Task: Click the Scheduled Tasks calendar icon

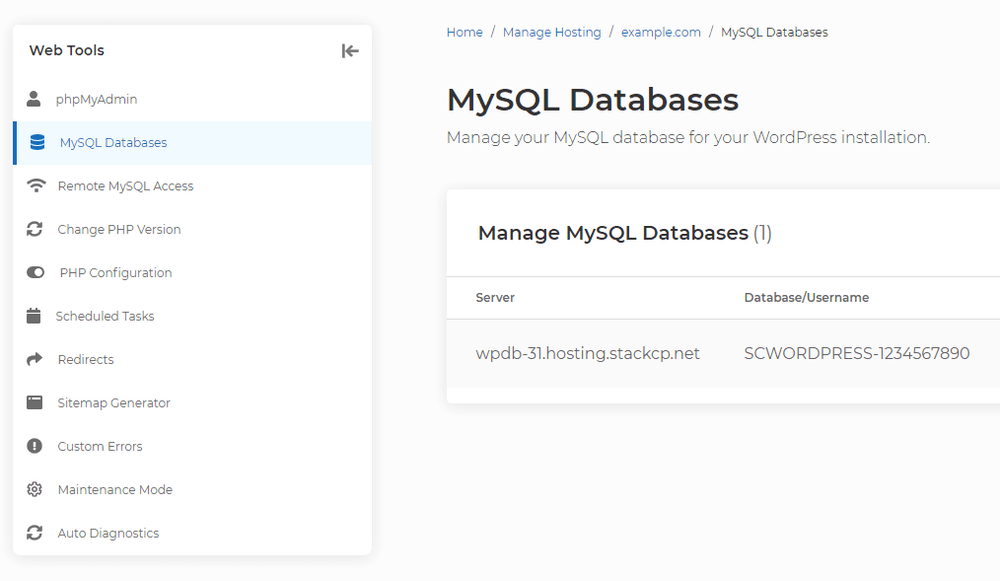Action: coord(34,316)
